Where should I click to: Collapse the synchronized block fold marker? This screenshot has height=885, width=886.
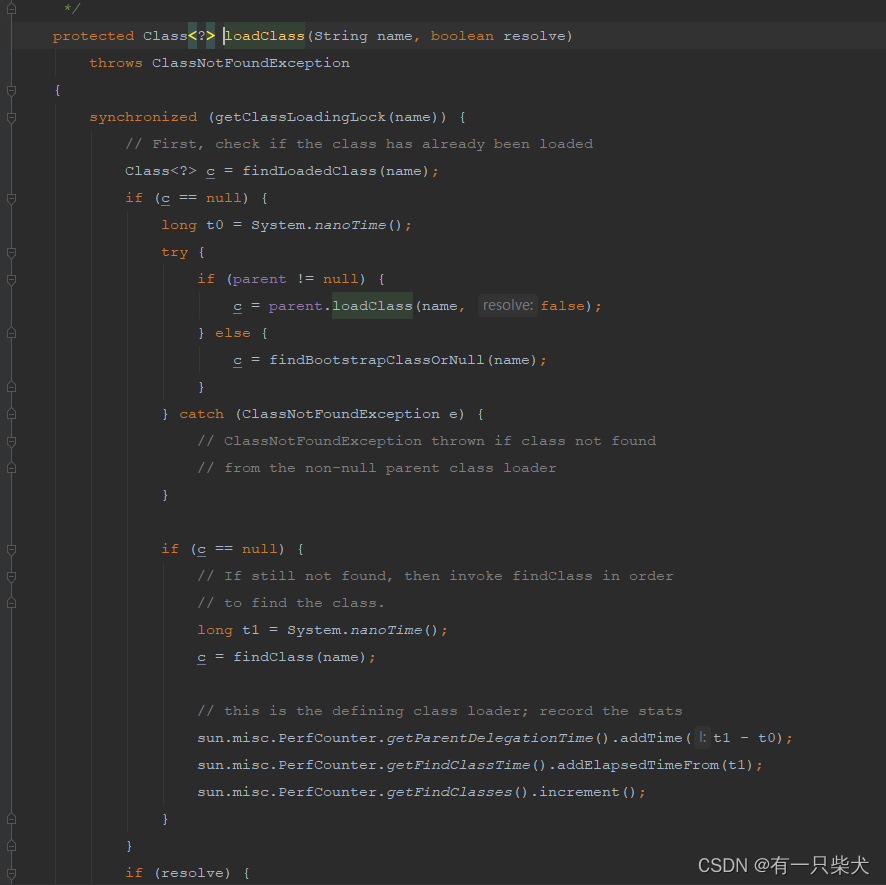pos(11,118)
